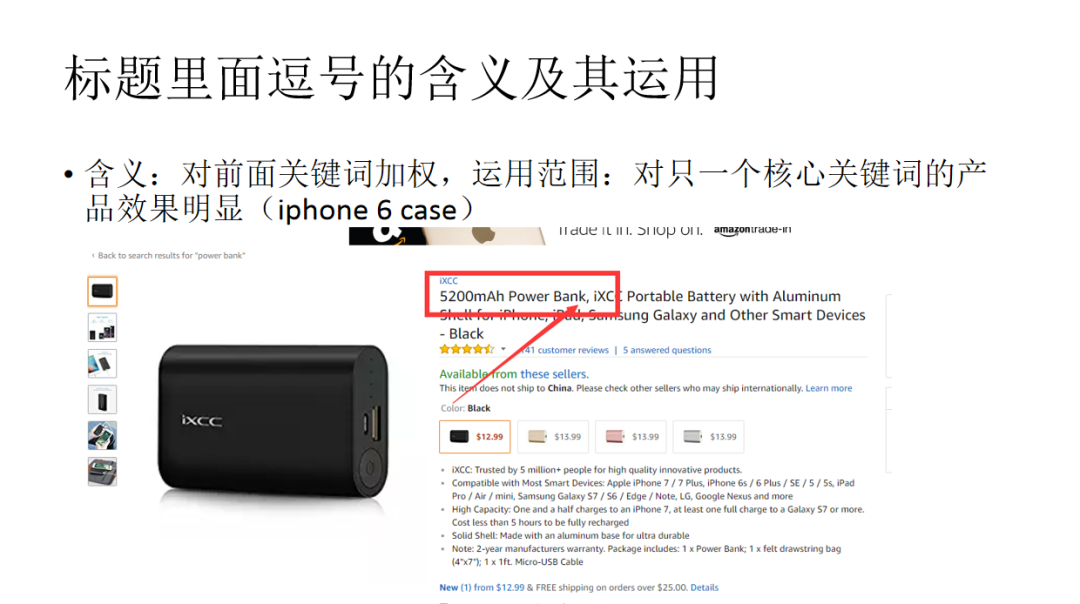Select the gold color option at $13.99
Viewport: 1080px width, 604px height.
click(553, 437)
